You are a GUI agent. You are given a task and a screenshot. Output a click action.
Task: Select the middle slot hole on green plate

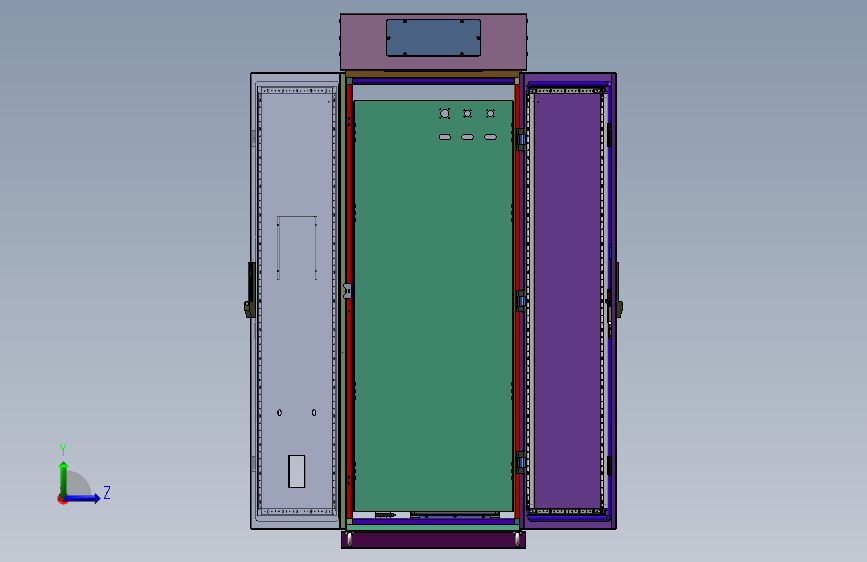click(467, 137)
